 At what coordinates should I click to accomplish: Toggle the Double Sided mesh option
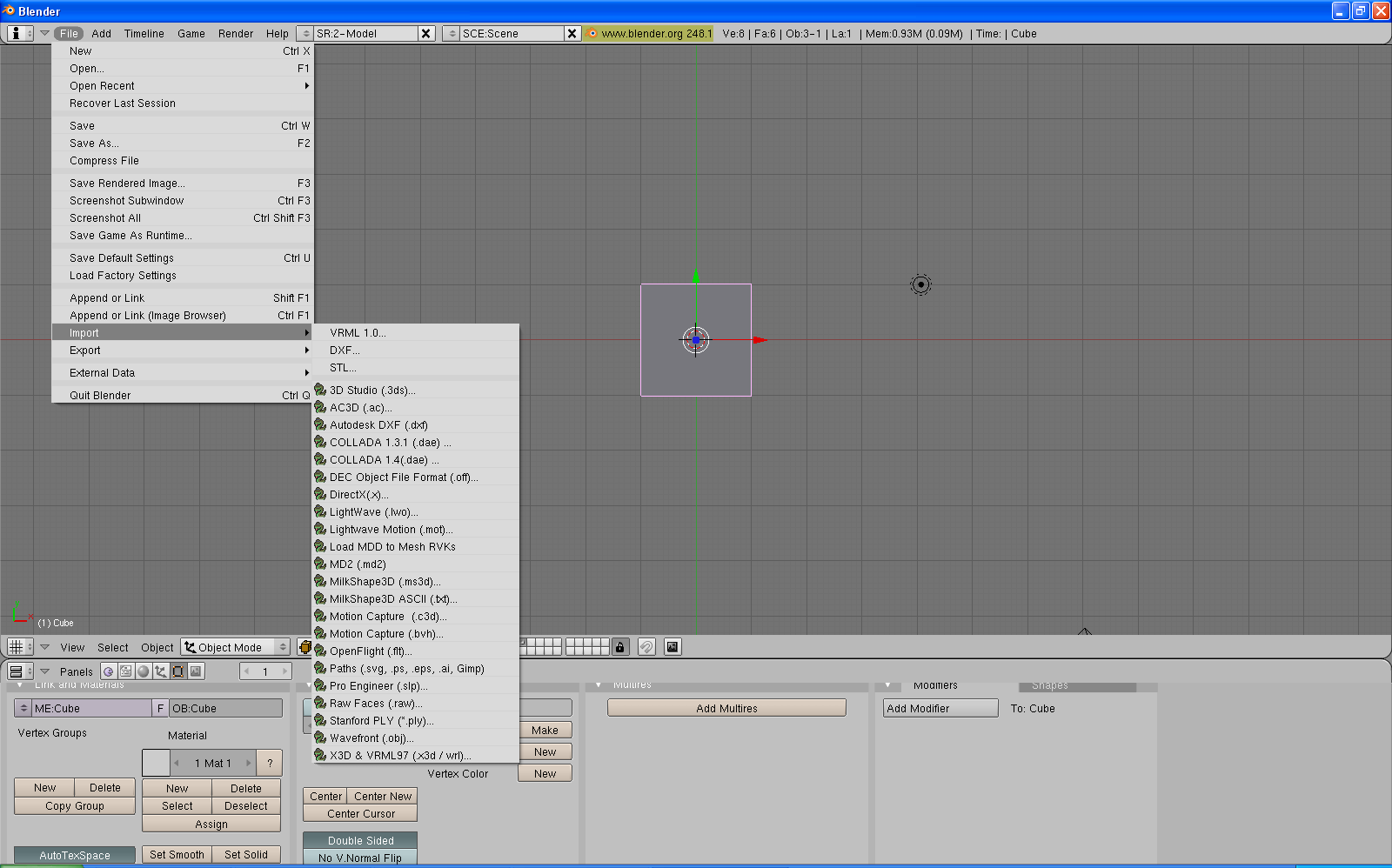[360, 840]
